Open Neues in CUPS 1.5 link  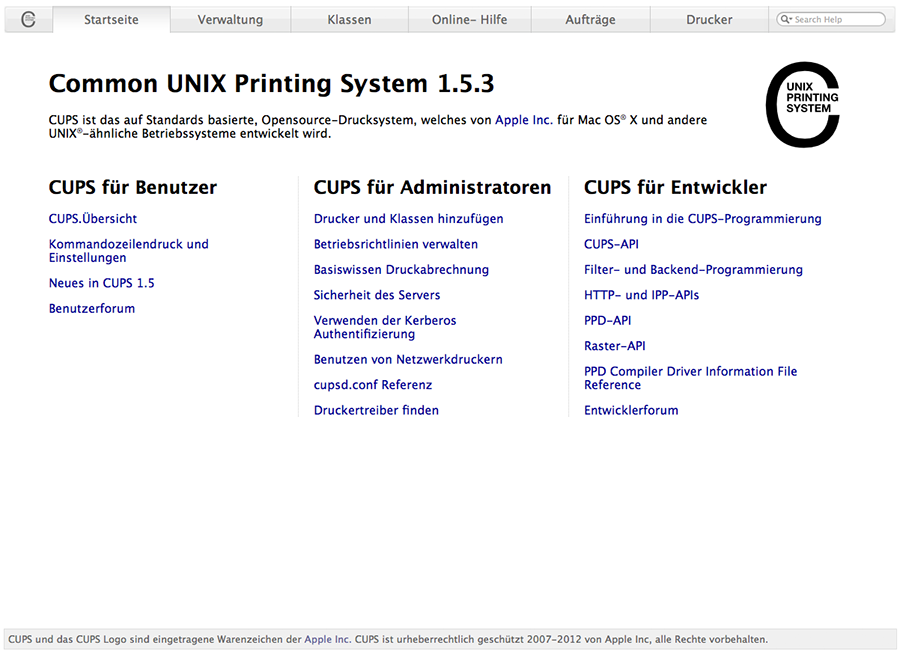[101, 283]
